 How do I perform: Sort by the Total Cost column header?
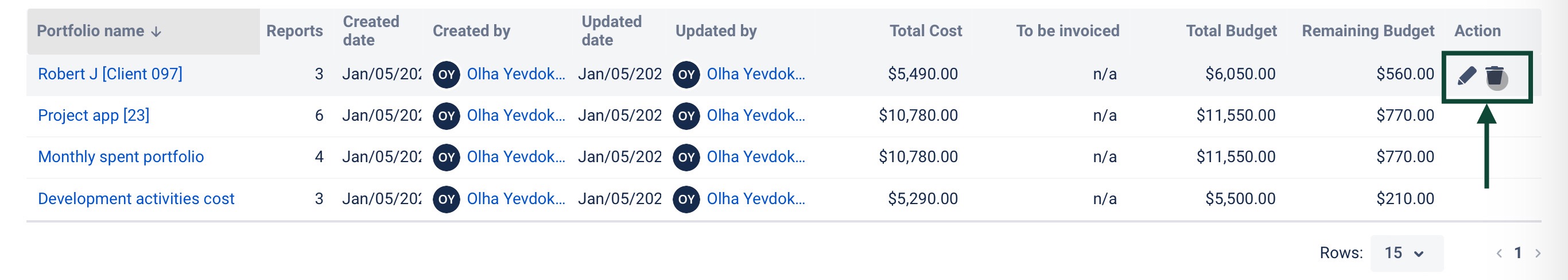pos(925,31)
